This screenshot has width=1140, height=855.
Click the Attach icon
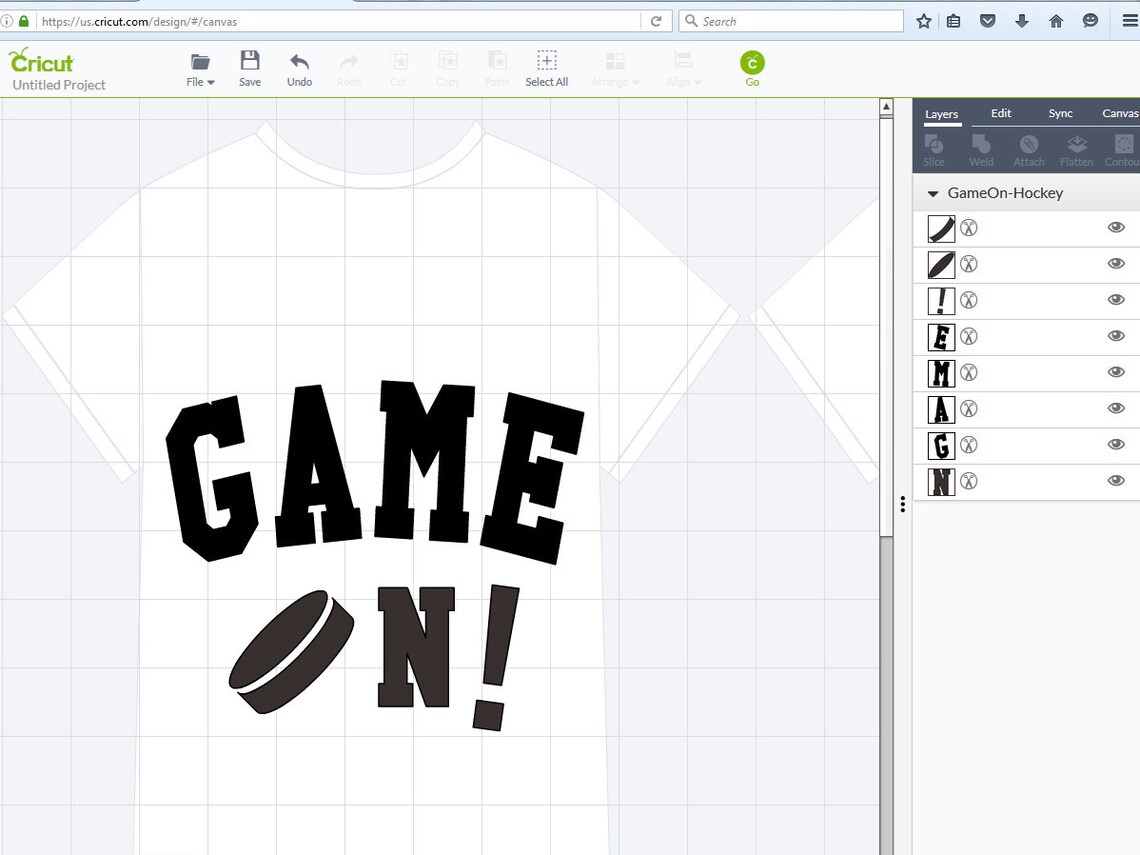(1029, 148)
